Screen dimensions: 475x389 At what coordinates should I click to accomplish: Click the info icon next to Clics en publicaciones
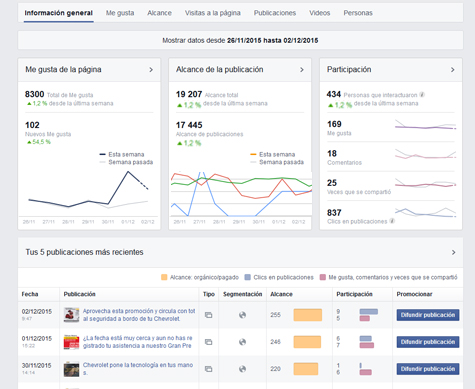coord(392,221)
